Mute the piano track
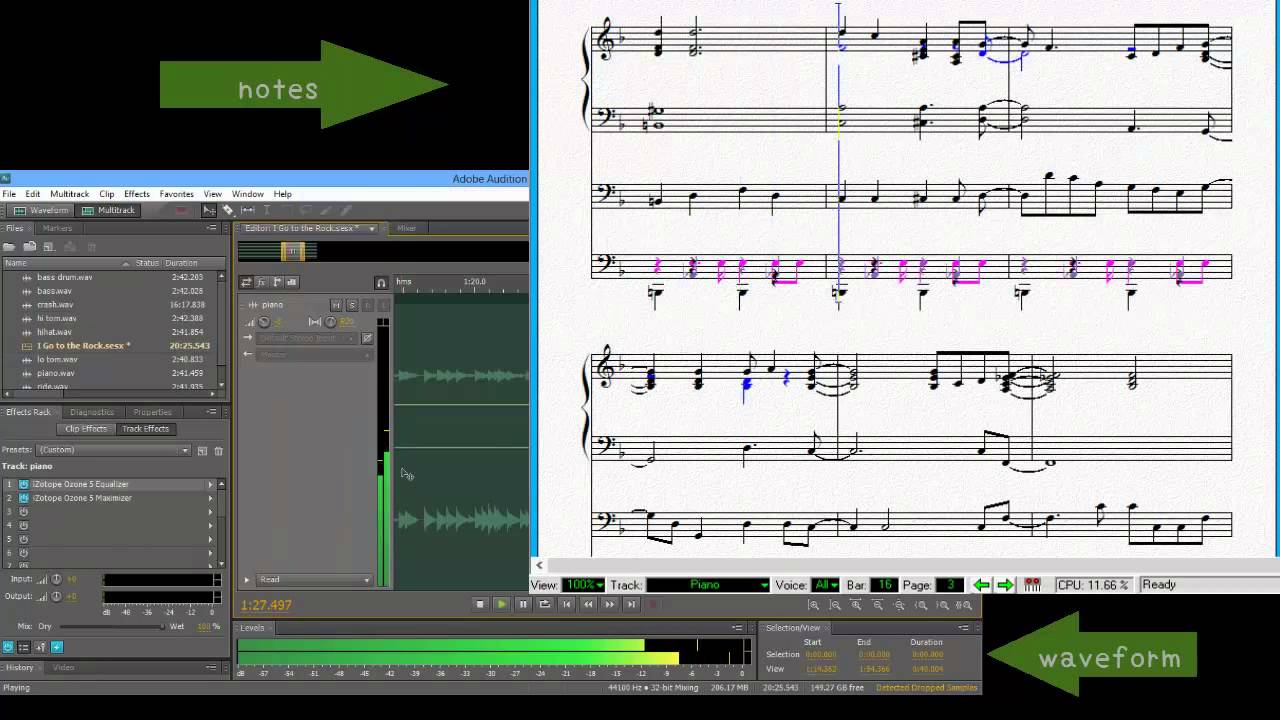The image size is (1280, 720). (x=336, y=305)
